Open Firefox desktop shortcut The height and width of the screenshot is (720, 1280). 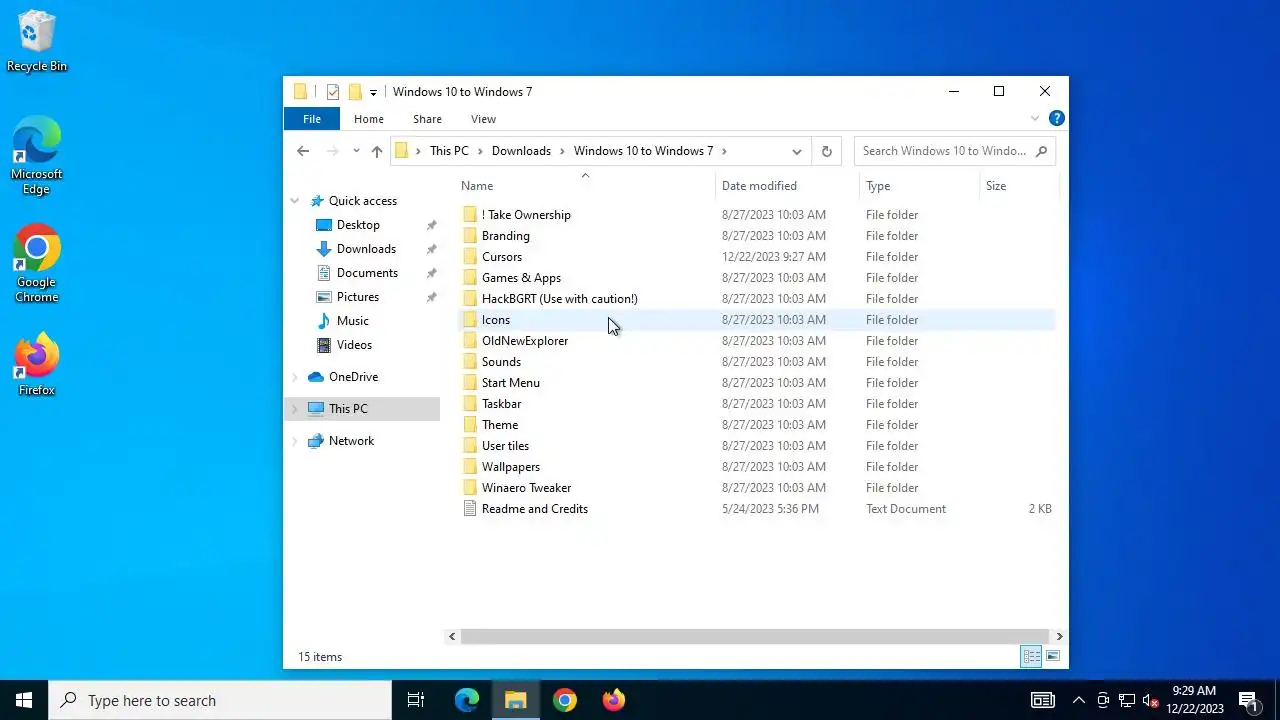click(36, 365)
